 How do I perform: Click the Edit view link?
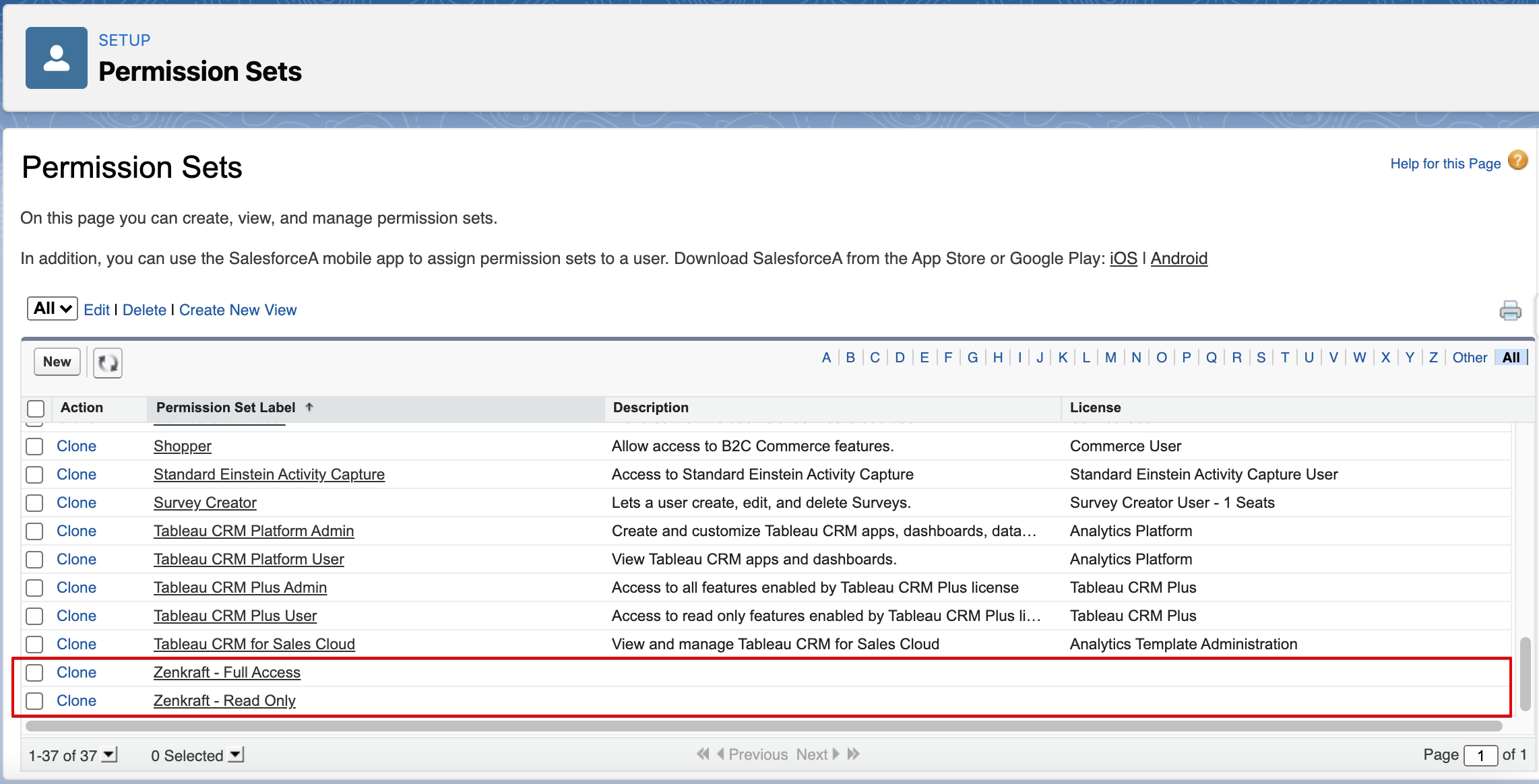click(96, 310)
